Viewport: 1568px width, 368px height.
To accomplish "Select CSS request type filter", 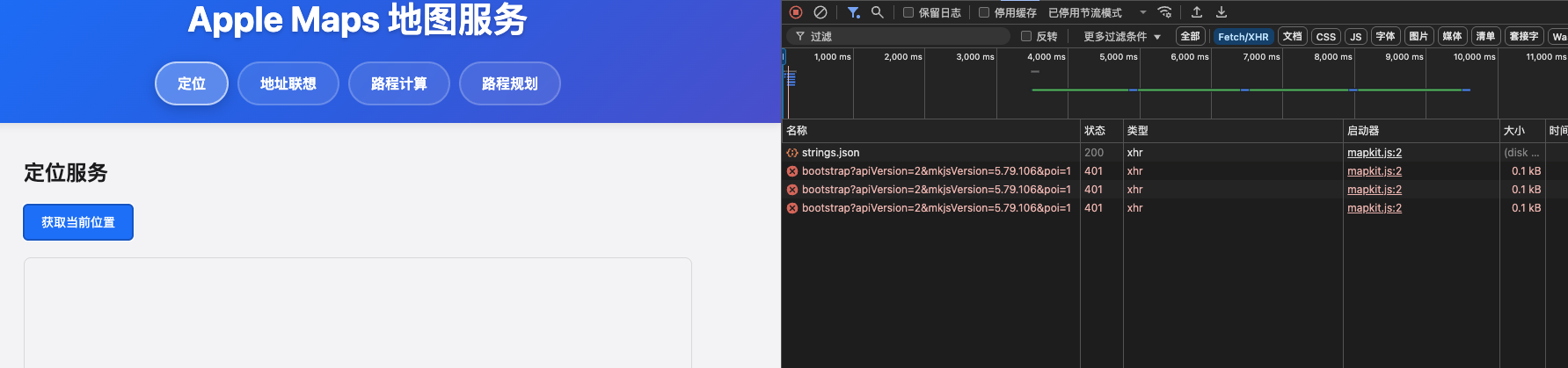I will click(1325, 36).
